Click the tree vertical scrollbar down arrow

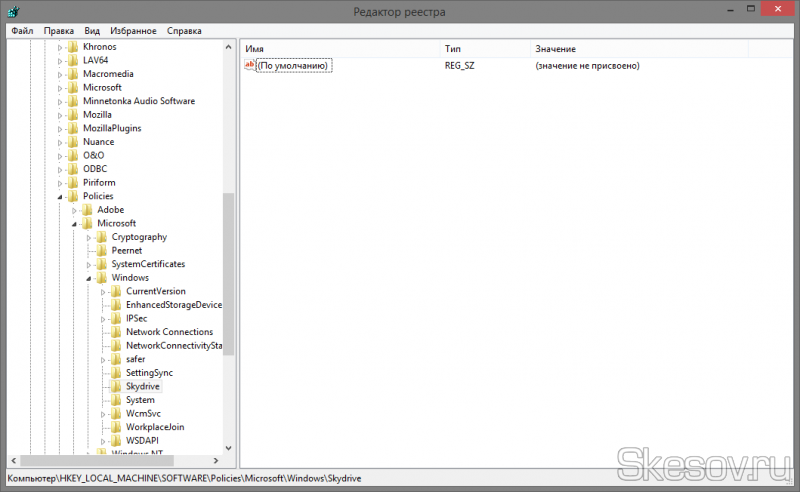228,448
